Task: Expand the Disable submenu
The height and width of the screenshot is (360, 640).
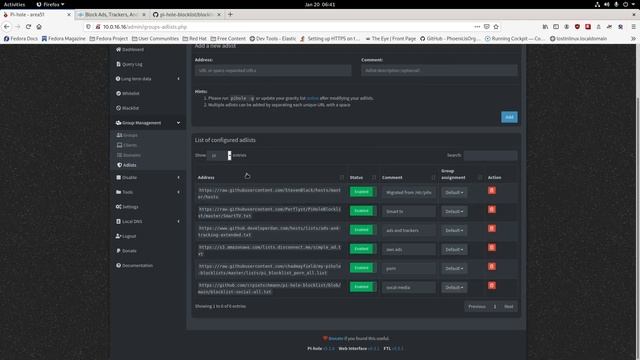Action: [148, 178]
